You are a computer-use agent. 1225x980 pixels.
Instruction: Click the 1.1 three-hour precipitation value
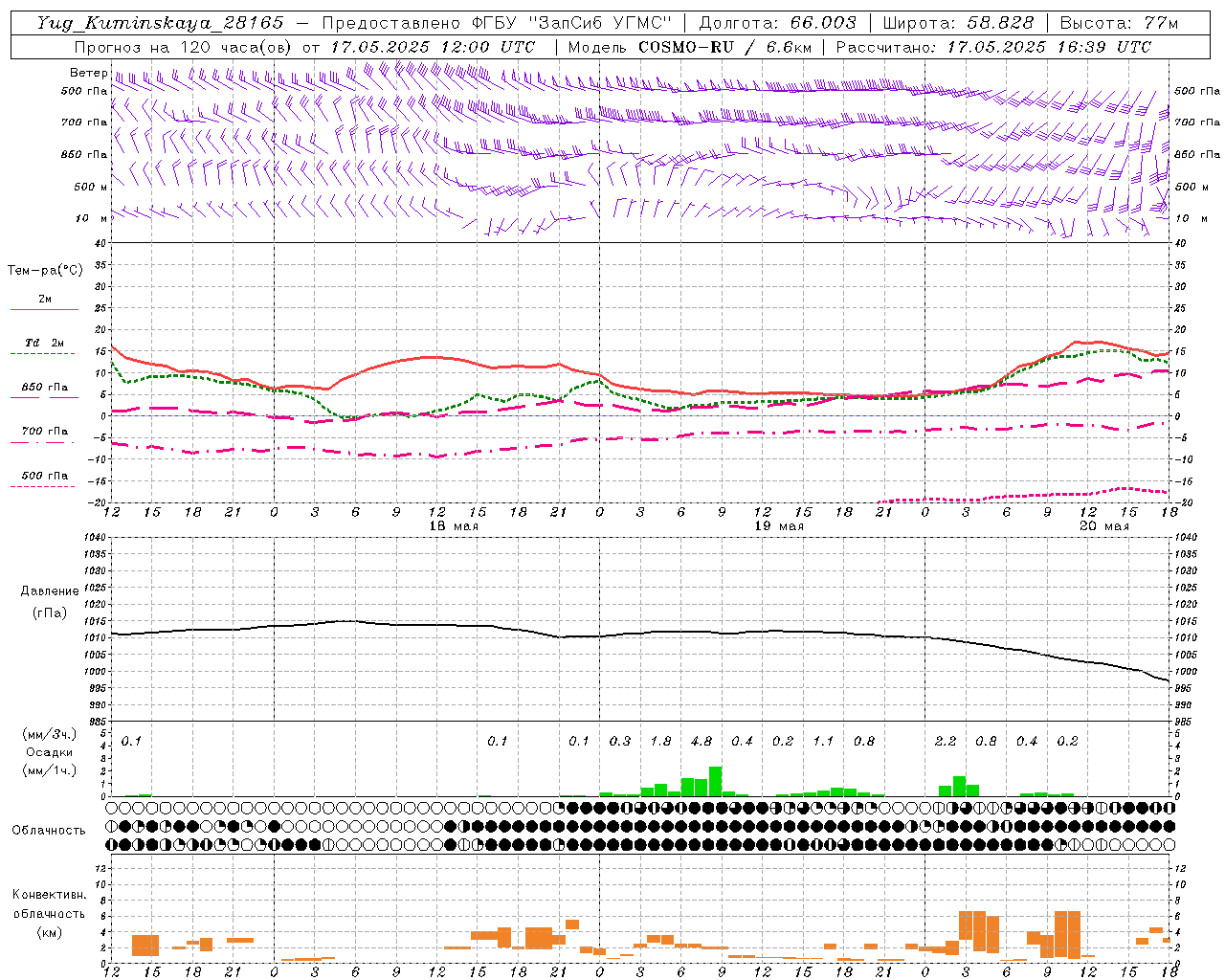tap(823, 742)
